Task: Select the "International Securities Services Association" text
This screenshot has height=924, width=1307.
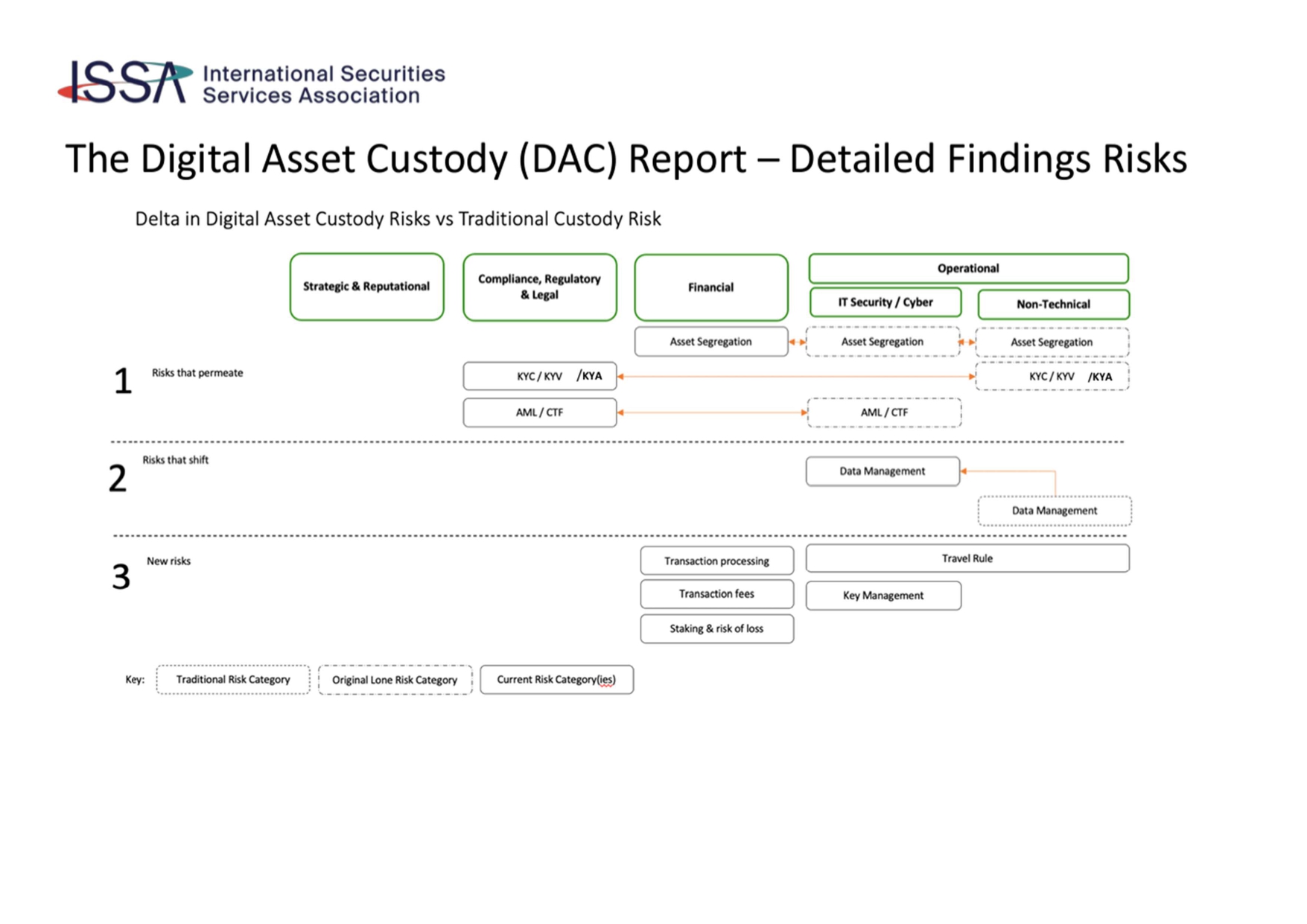Action: point(323,84)
